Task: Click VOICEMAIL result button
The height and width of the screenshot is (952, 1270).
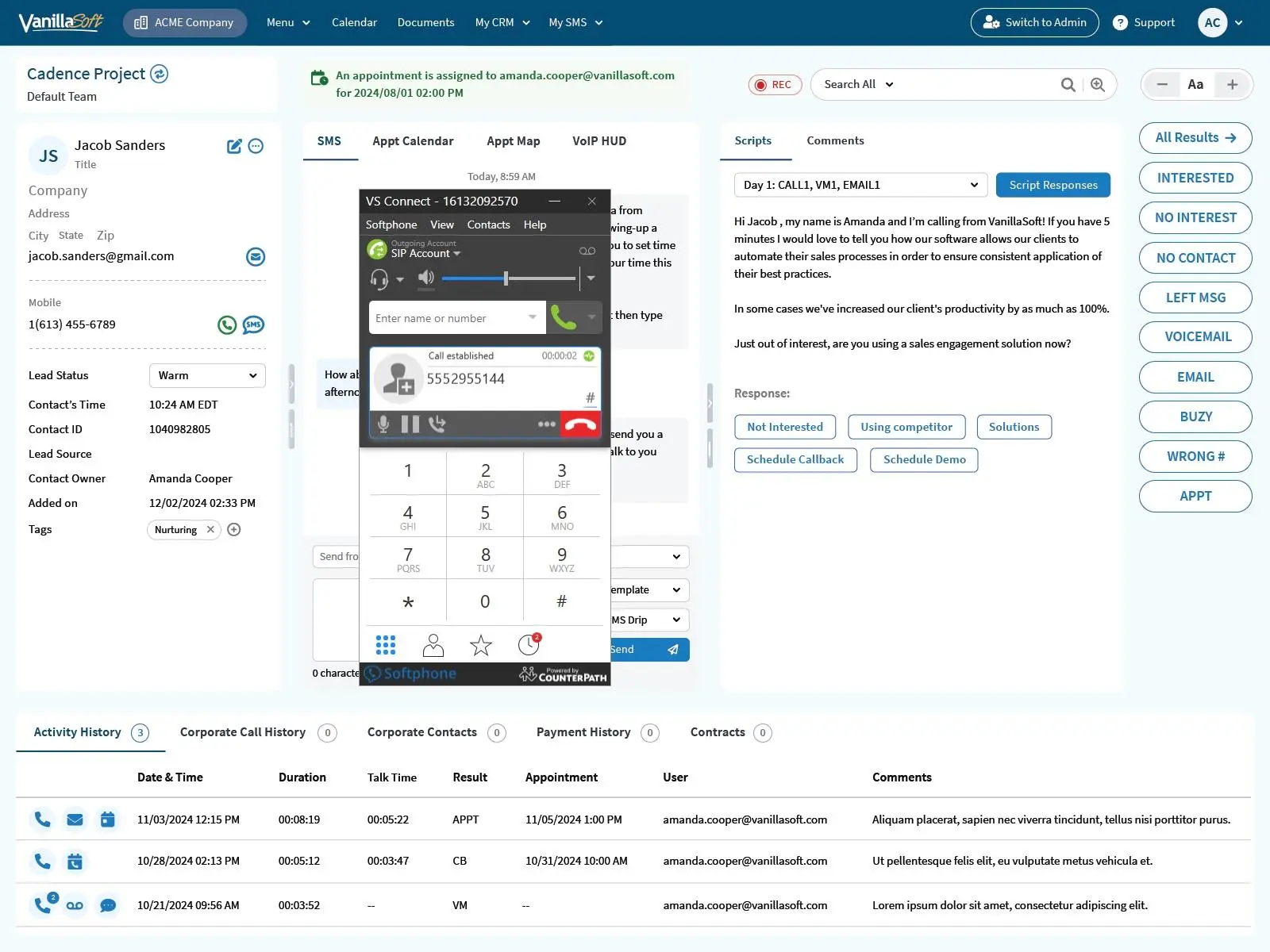Action: tap(1195, 337)
